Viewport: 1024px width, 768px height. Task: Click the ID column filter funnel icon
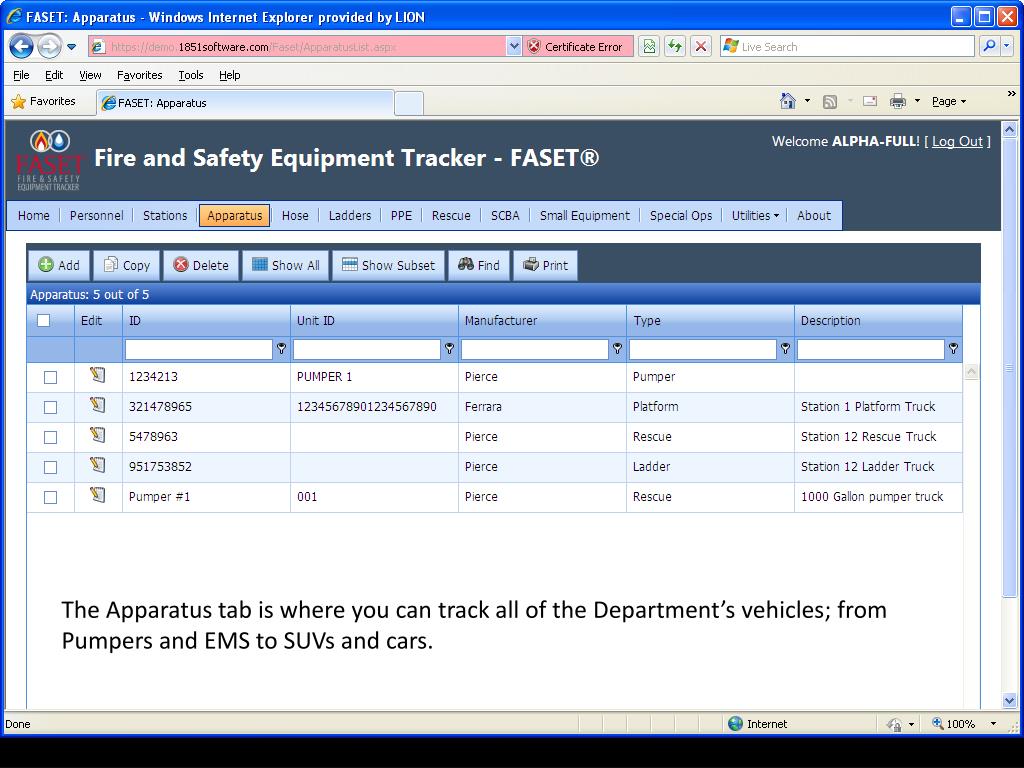click(x=281, y=349)
